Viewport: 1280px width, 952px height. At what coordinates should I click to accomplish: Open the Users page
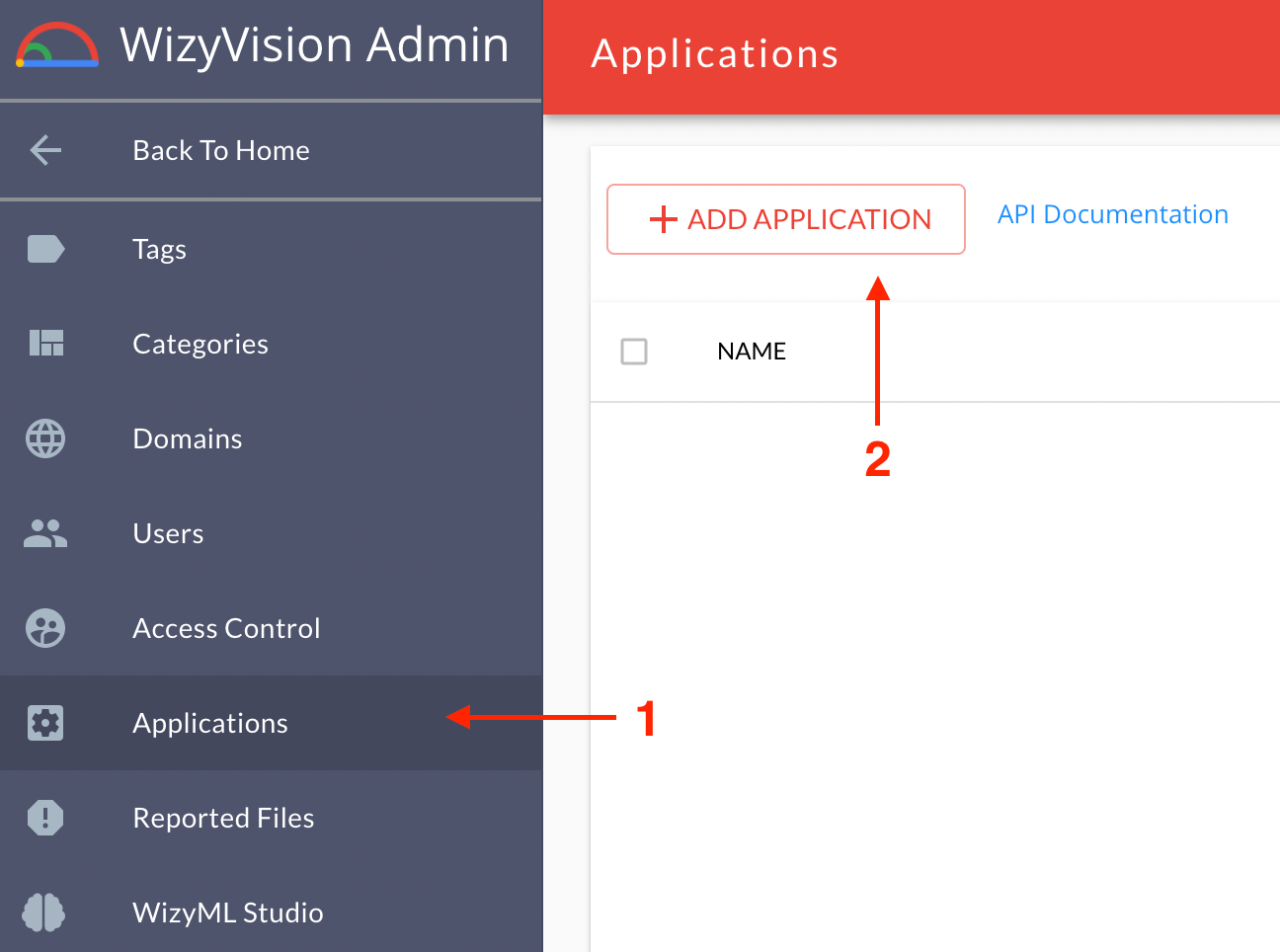coord(271,533)
